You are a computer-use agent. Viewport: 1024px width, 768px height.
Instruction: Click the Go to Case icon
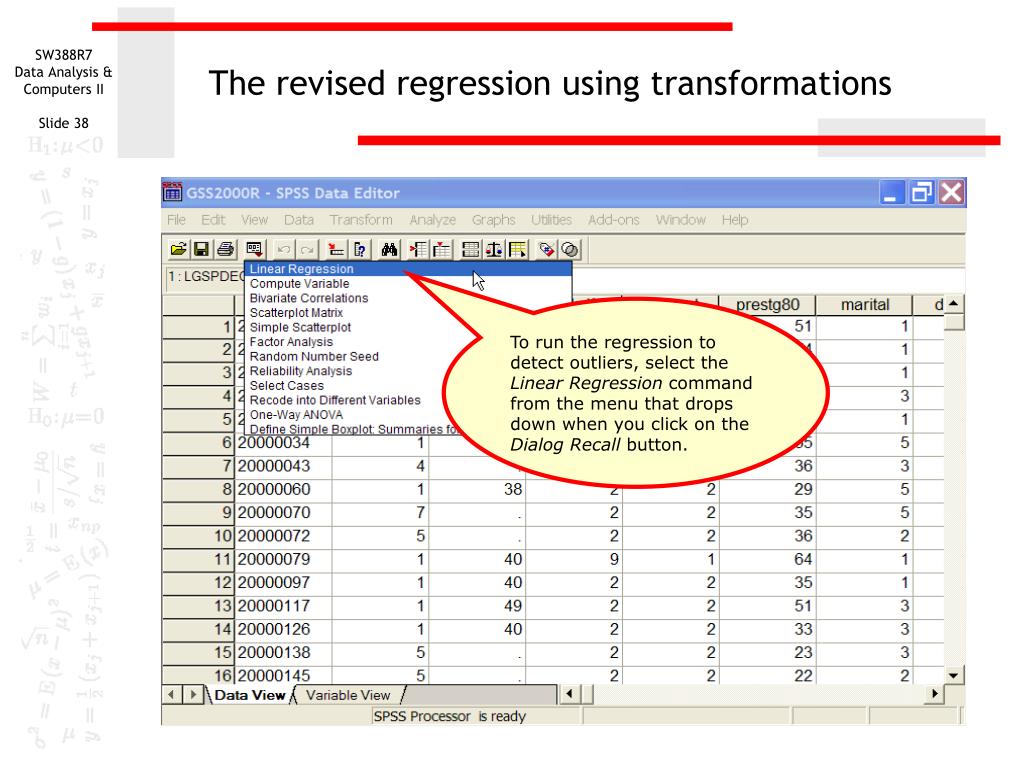click(336, 249)
